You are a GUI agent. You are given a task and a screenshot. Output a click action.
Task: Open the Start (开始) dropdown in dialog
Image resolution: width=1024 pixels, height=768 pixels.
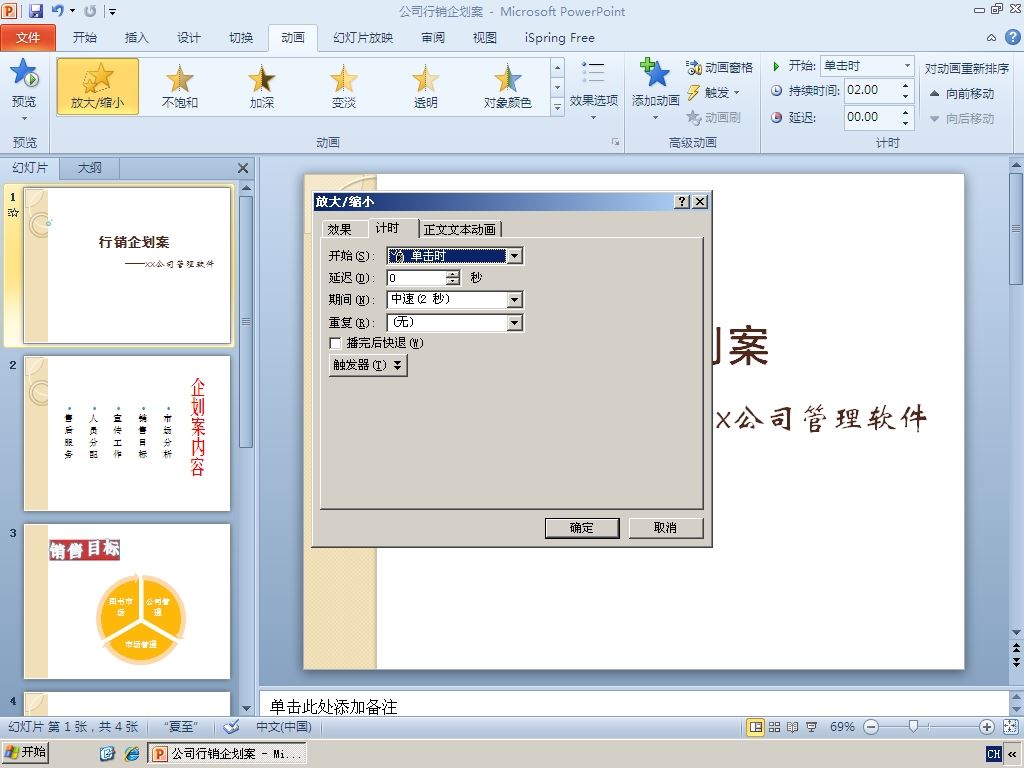515,256
